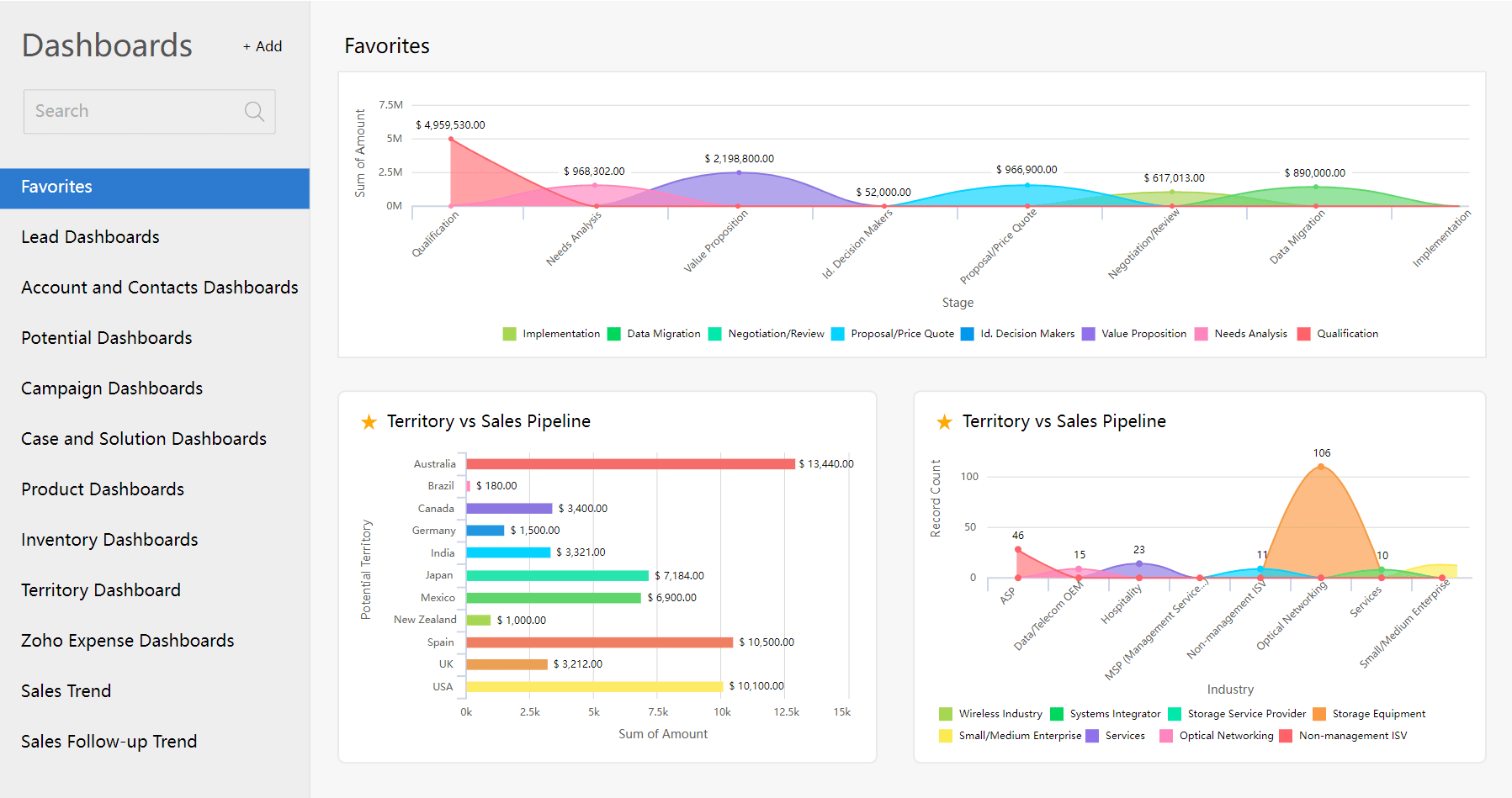Image resolution: width=1512 pixels, height=798 pixels.
Task: Click the Spain bar in chart
Action: 599,642
